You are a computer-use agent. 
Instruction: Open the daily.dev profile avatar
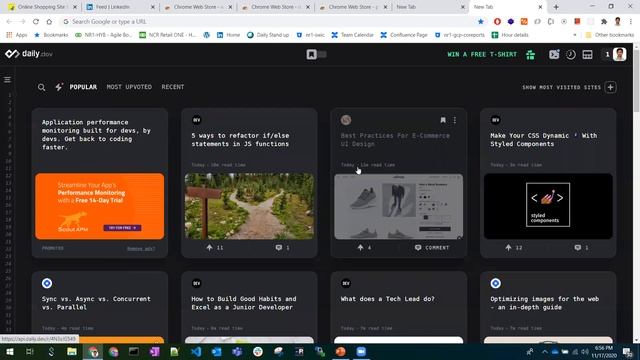(x=619, y=54)
